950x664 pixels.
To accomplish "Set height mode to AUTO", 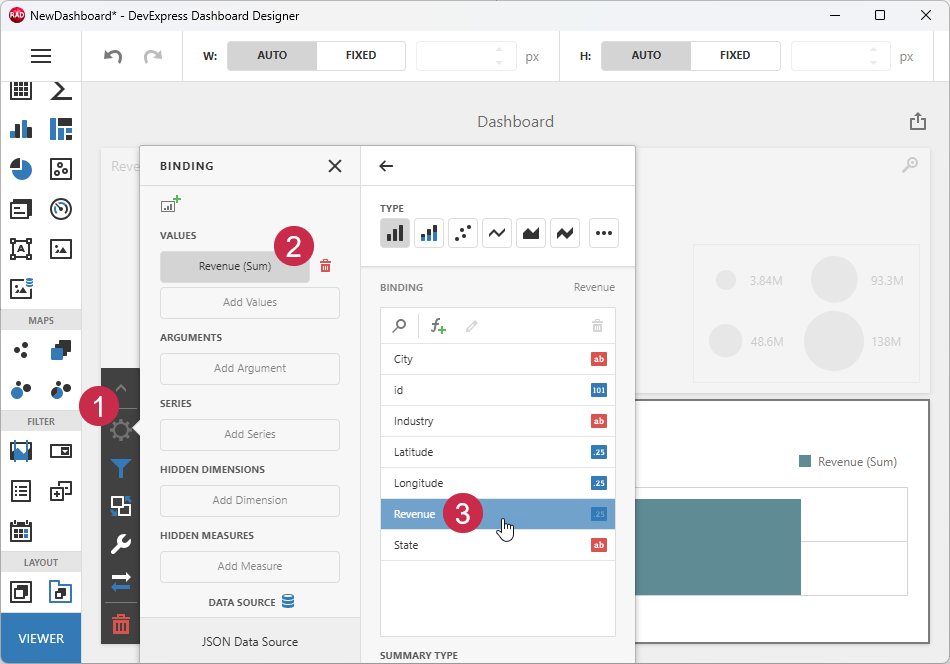I will [645, 55].
